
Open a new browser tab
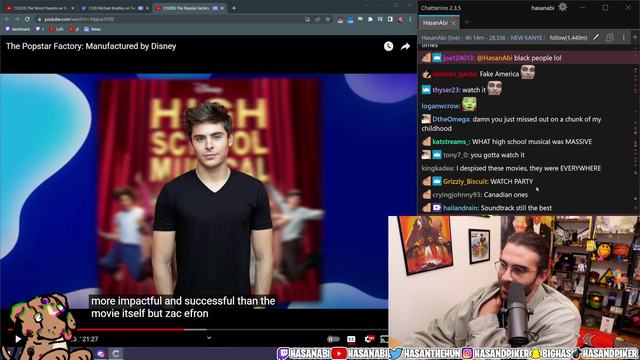pos(234,8)
